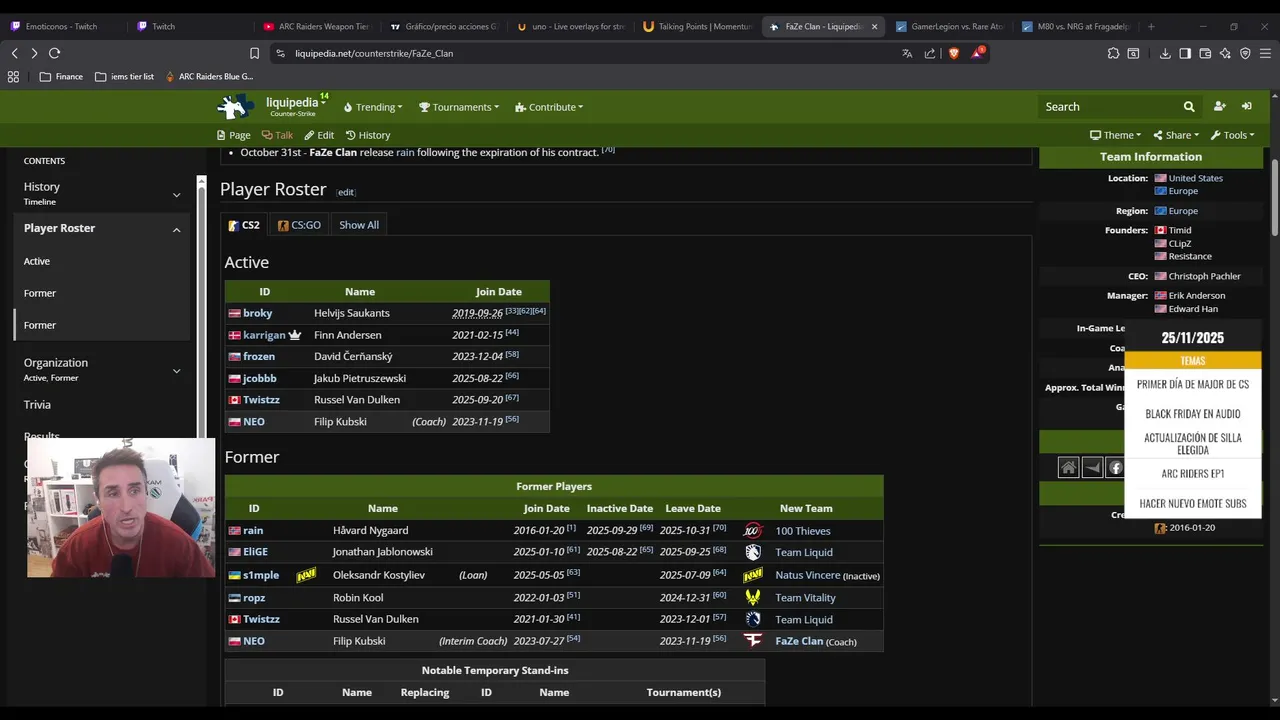Select the CS2 roster tab
This screenshot has height=720, width=1280.
coord(244,225)
